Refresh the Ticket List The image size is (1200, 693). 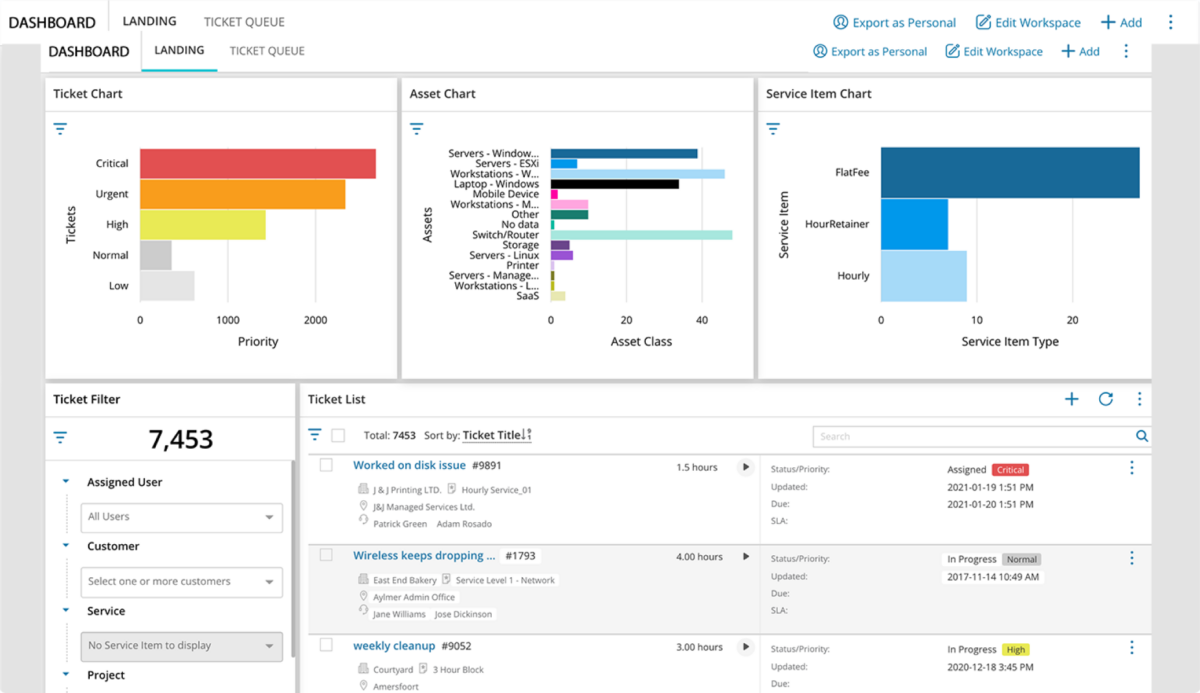[x=1105, y=398]
